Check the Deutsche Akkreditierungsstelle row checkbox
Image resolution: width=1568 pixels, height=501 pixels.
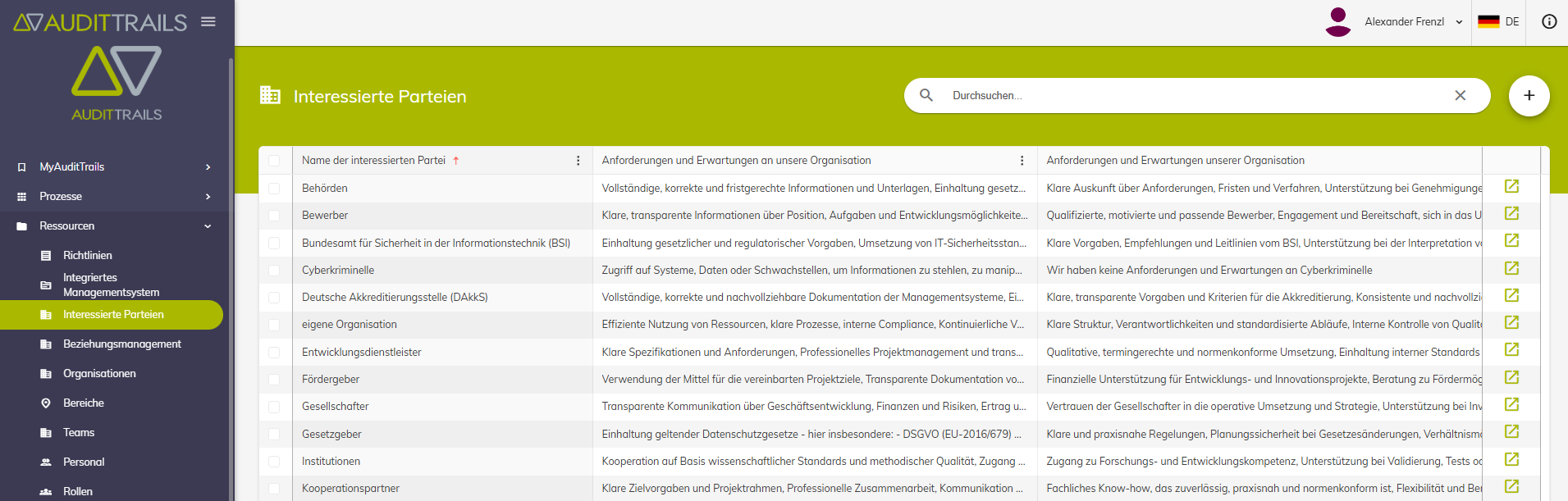click(274, 298)
